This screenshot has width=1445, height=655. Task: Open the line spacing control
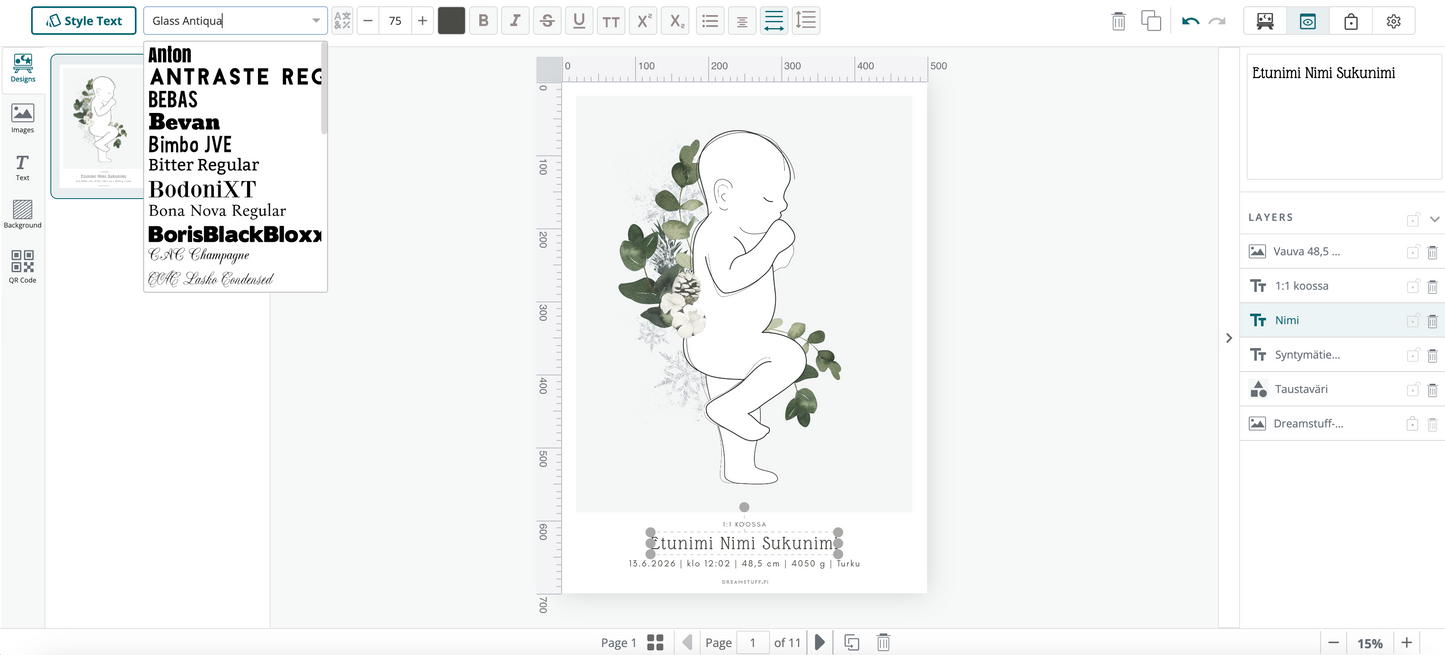coord(806,20)
